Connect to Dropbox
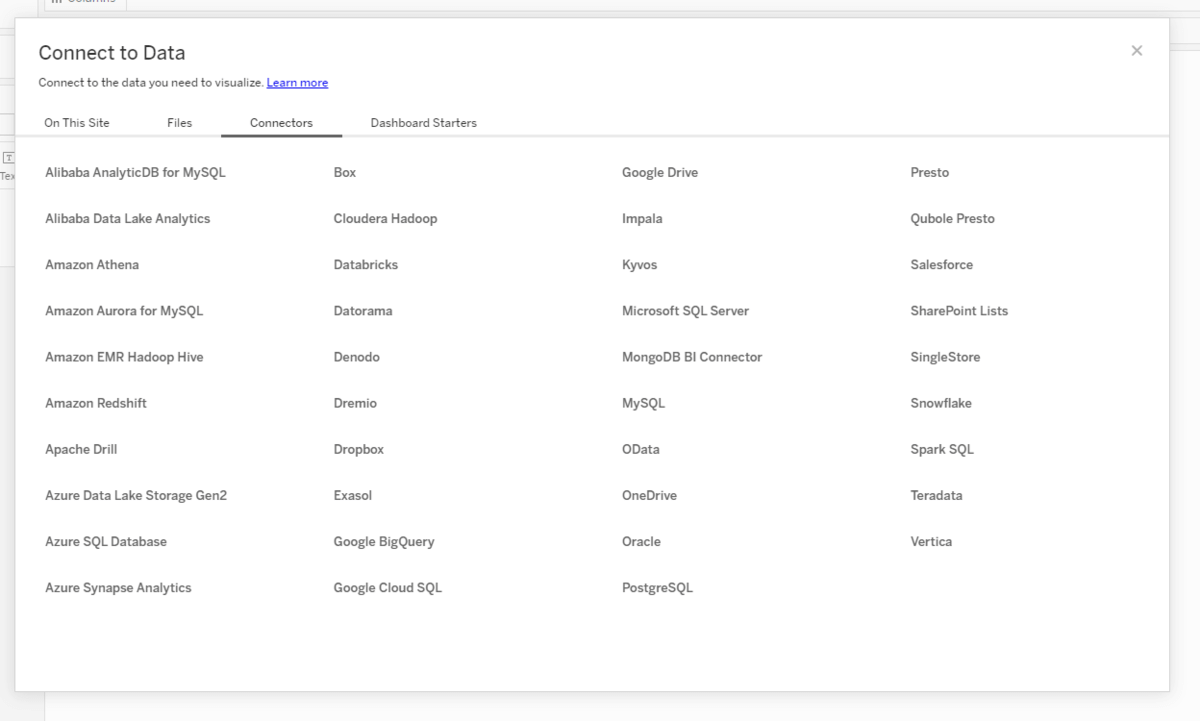 [x=359, y=449]
